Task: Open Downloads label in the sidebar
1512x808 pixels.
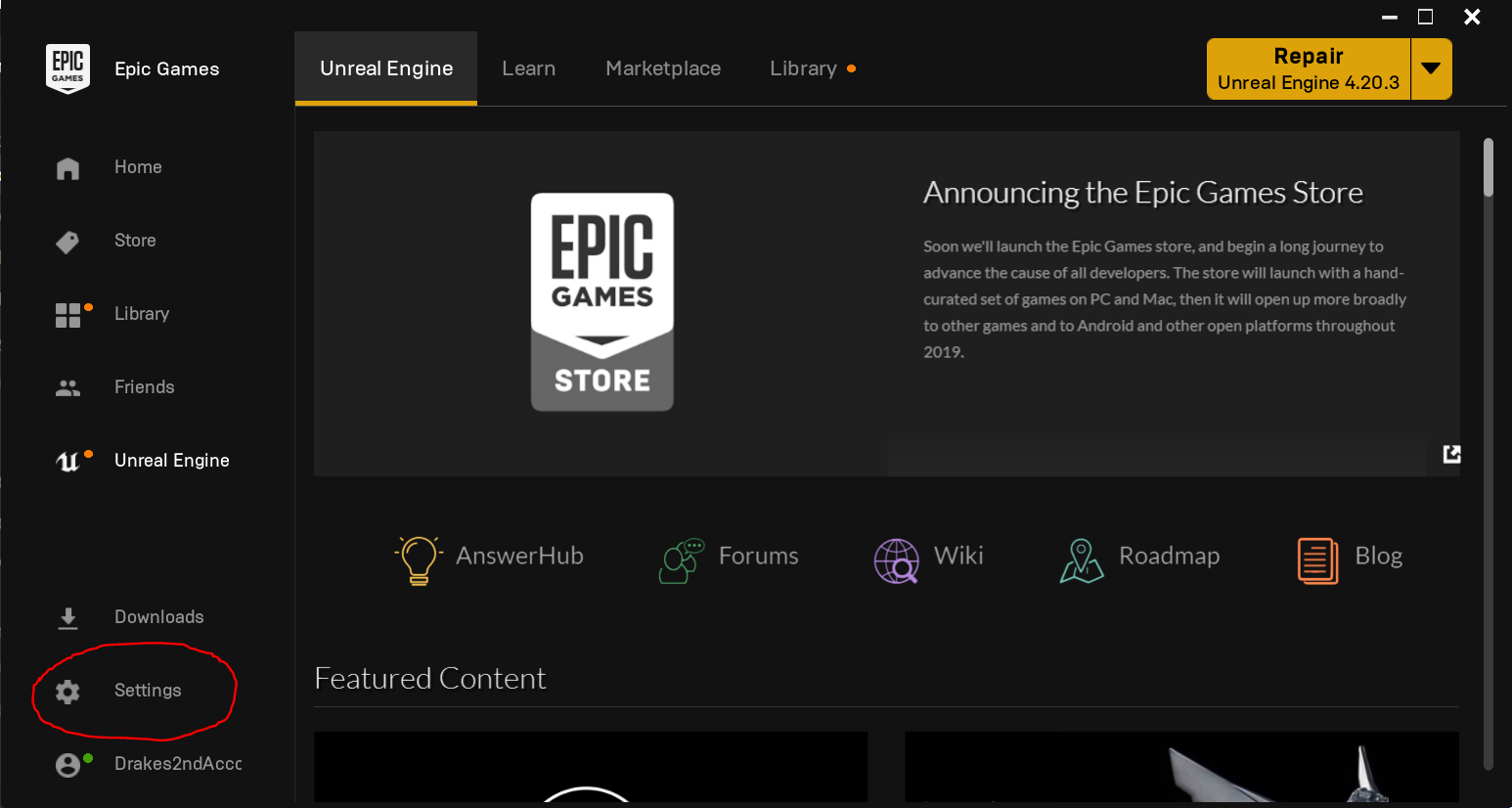Action: point(159,617)
